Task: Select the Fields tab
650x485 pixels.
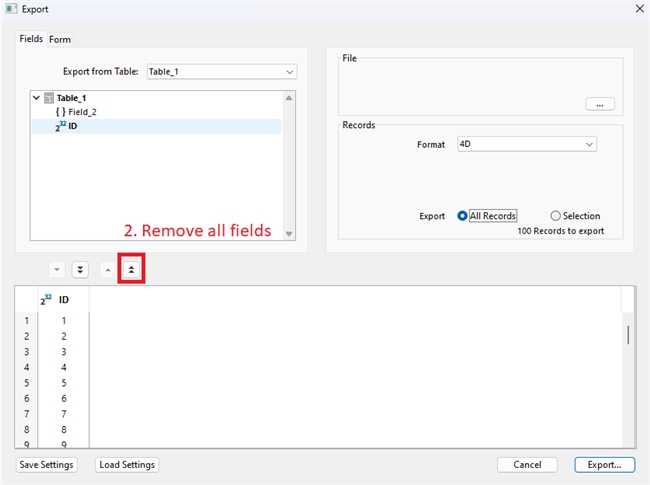Action: [31, 39]
